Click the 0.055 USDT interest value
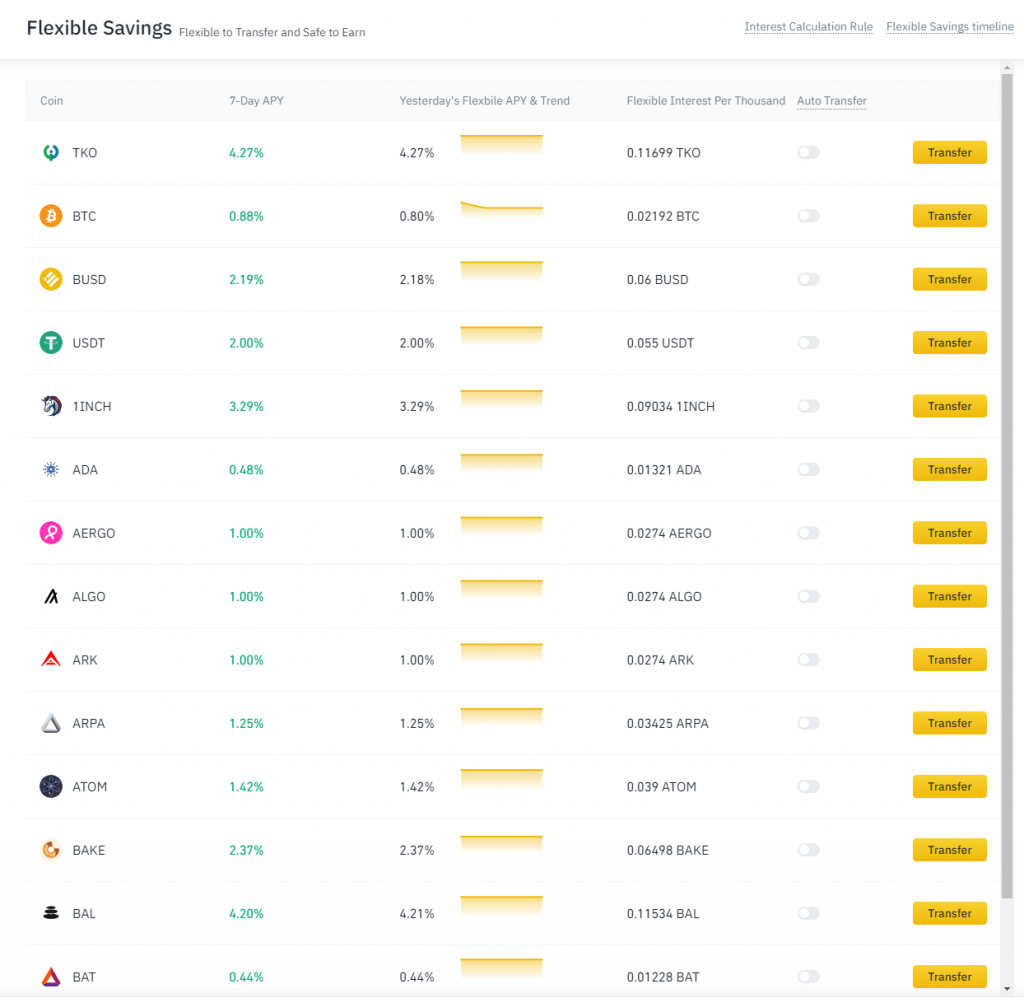 (x=660, y=343)
